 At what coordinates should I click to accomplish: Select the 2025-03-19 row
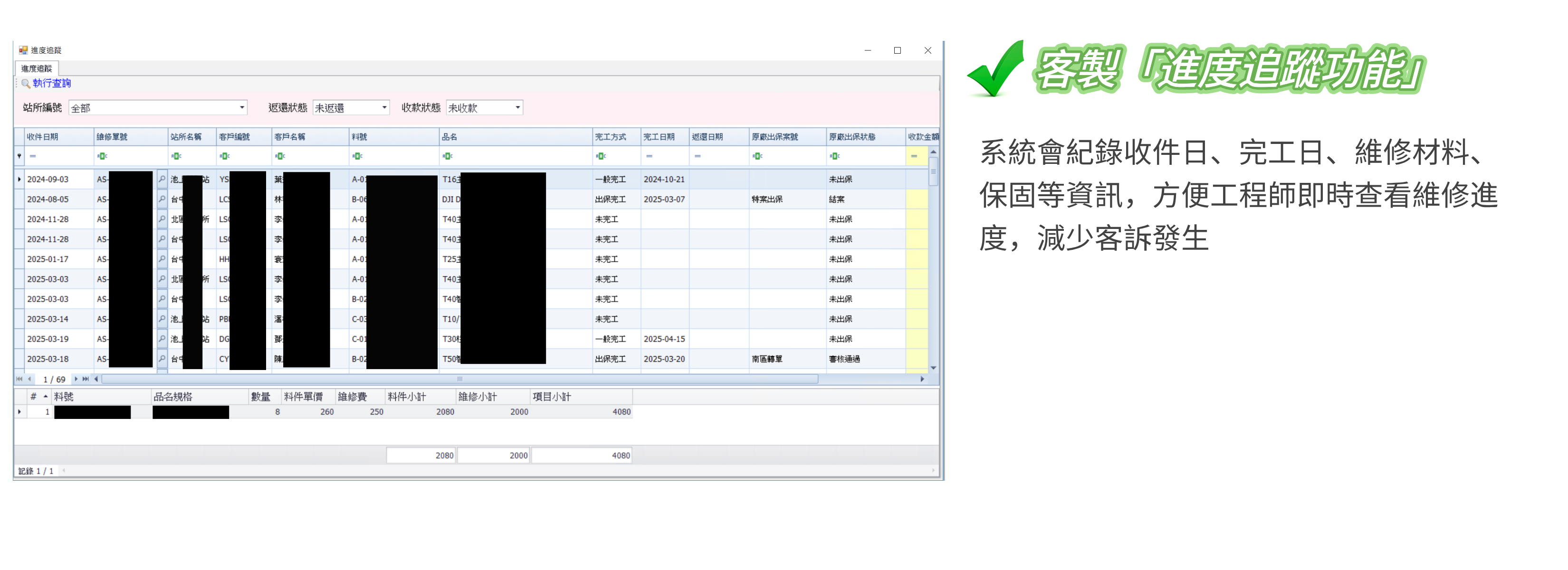pos(48,339)
